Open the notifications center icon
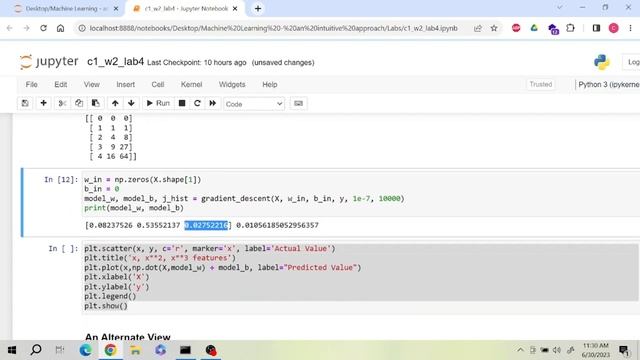This screenshot has height=360, width=640. (624, 350)
